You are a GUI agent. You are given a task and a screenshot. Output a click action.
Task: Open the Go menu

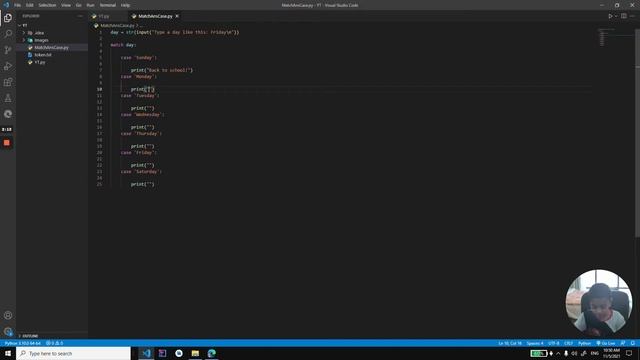point(78,5)
